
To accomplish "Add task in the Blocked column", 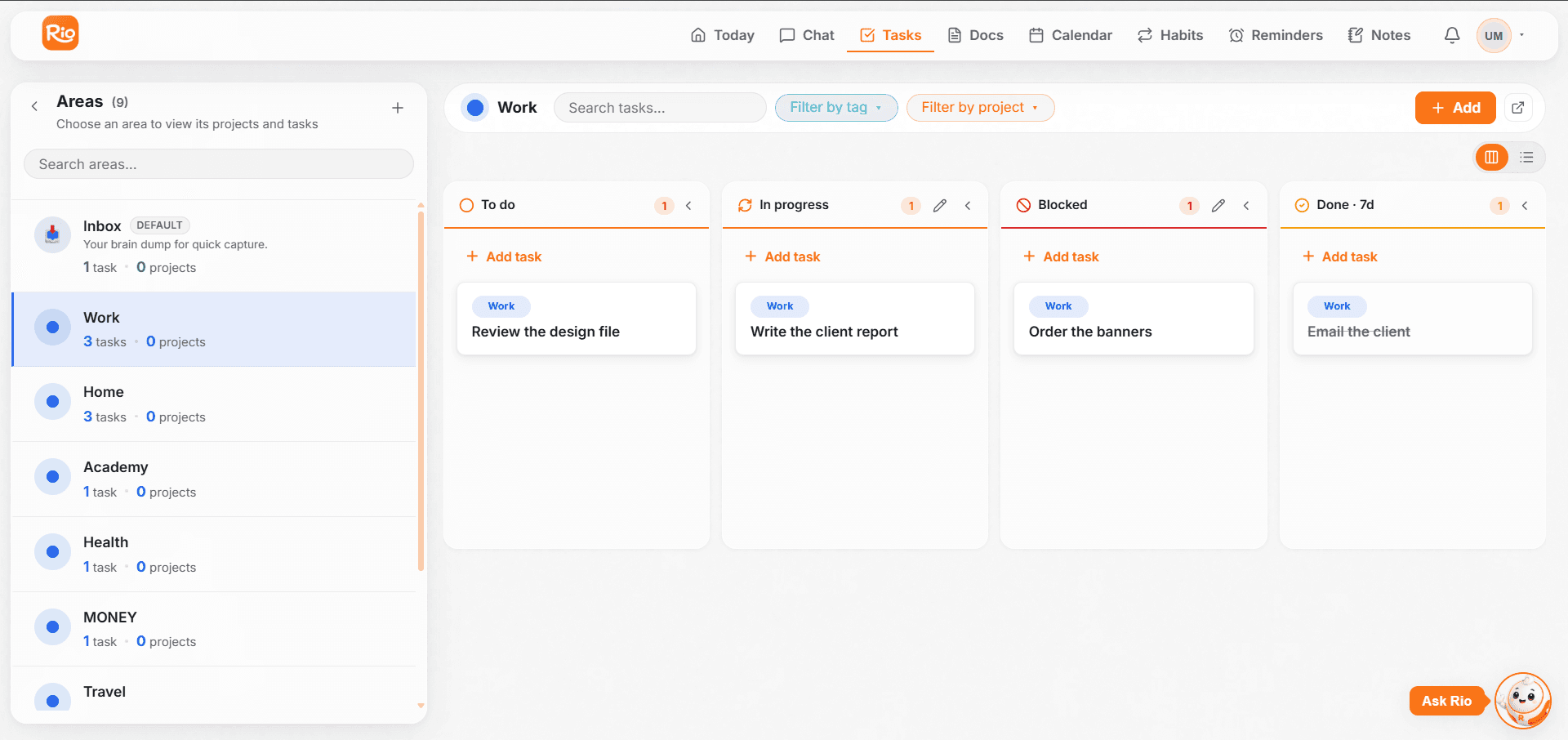I will click(x=1061, y=256).
